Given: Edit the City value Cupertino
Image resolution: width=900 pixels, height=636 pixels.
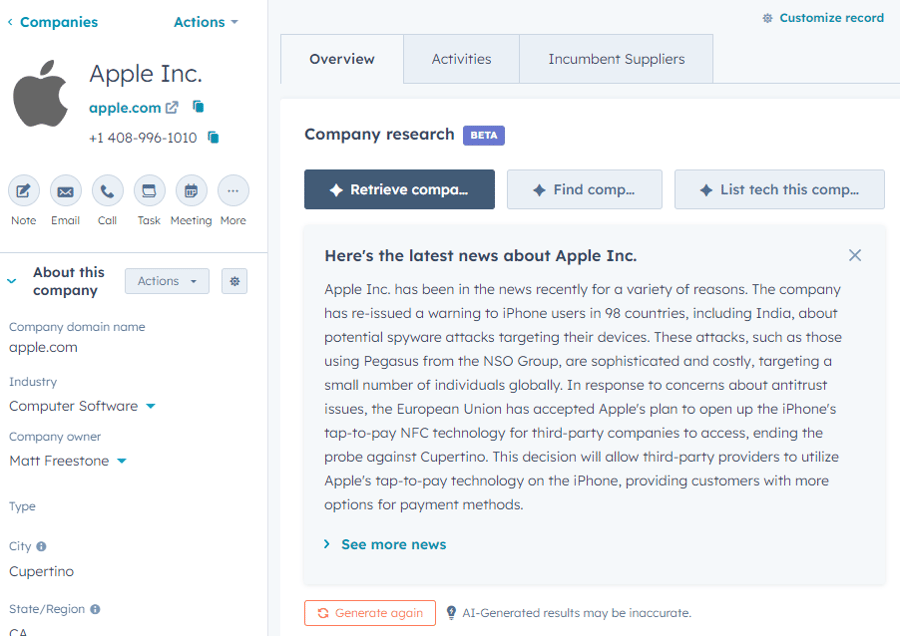Looking at the screenshot, I should (x=41, y=572).
